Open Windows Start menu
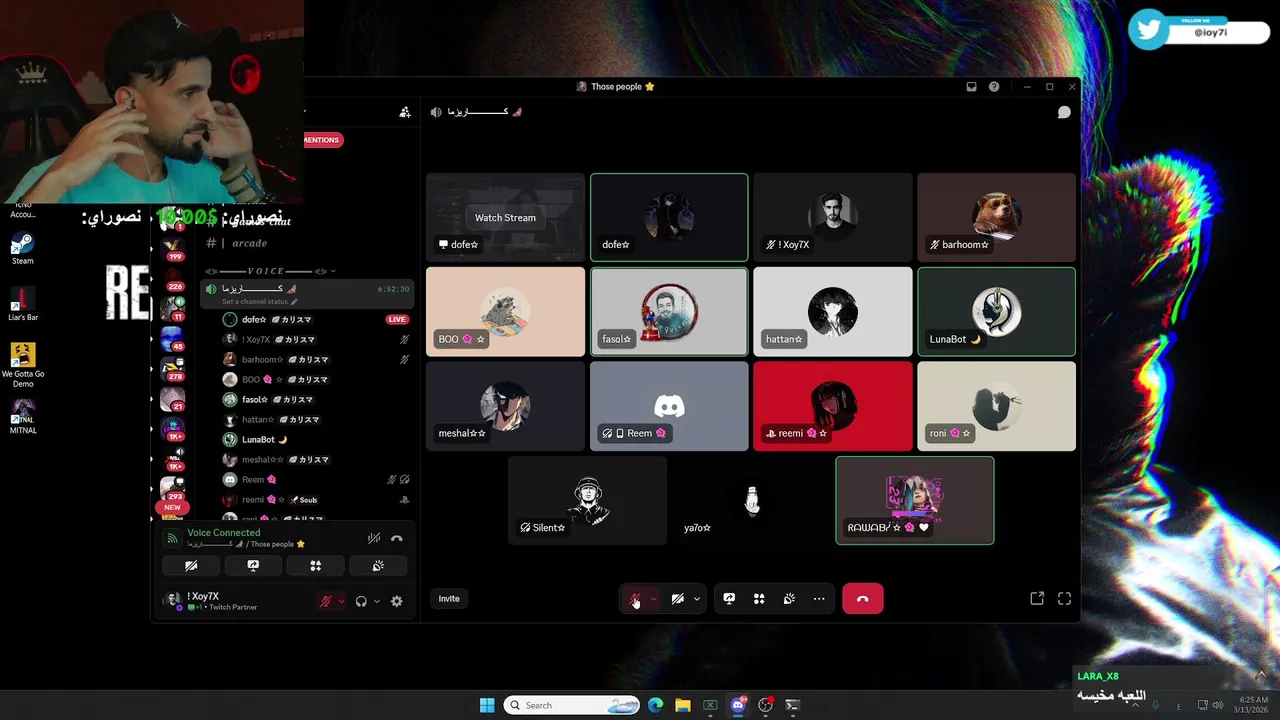 coord(487,705)
